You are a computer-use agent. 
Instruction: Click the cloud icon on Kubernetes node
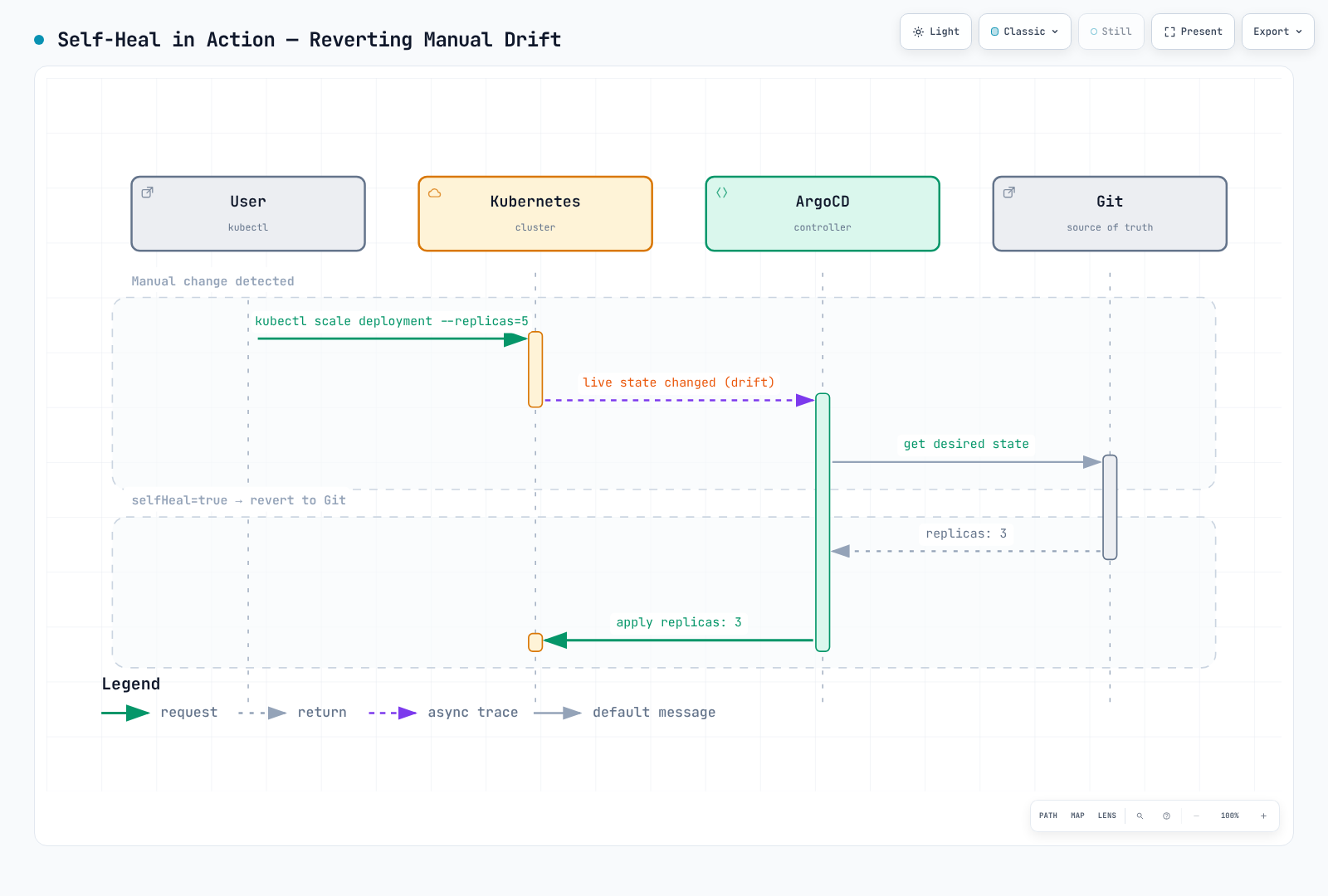coord(434,192)
